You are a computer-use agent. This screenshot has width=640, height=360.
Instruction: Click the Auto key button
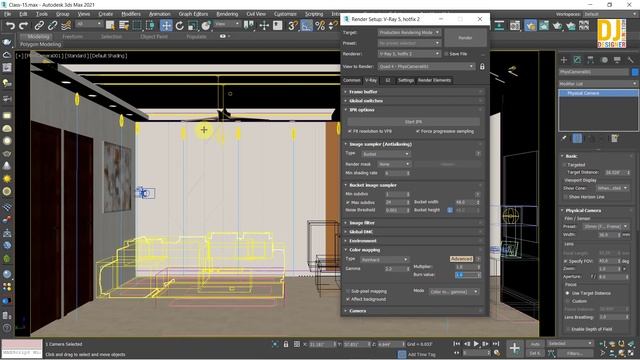tap(535, 344)
